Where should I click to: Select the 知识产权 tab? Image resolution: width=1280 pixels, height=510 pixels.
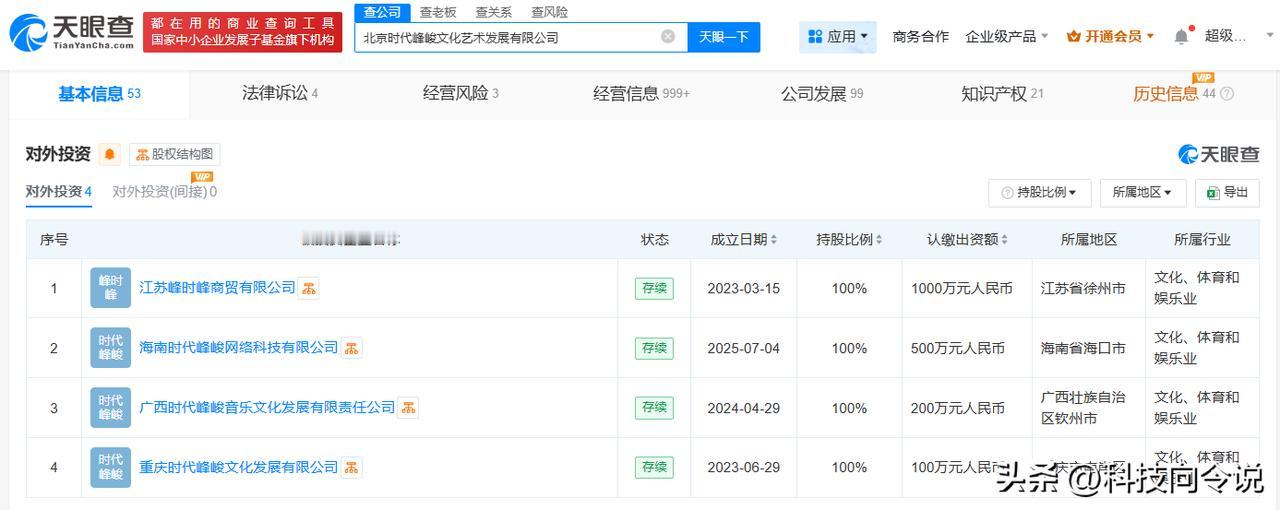point(1002,93)
